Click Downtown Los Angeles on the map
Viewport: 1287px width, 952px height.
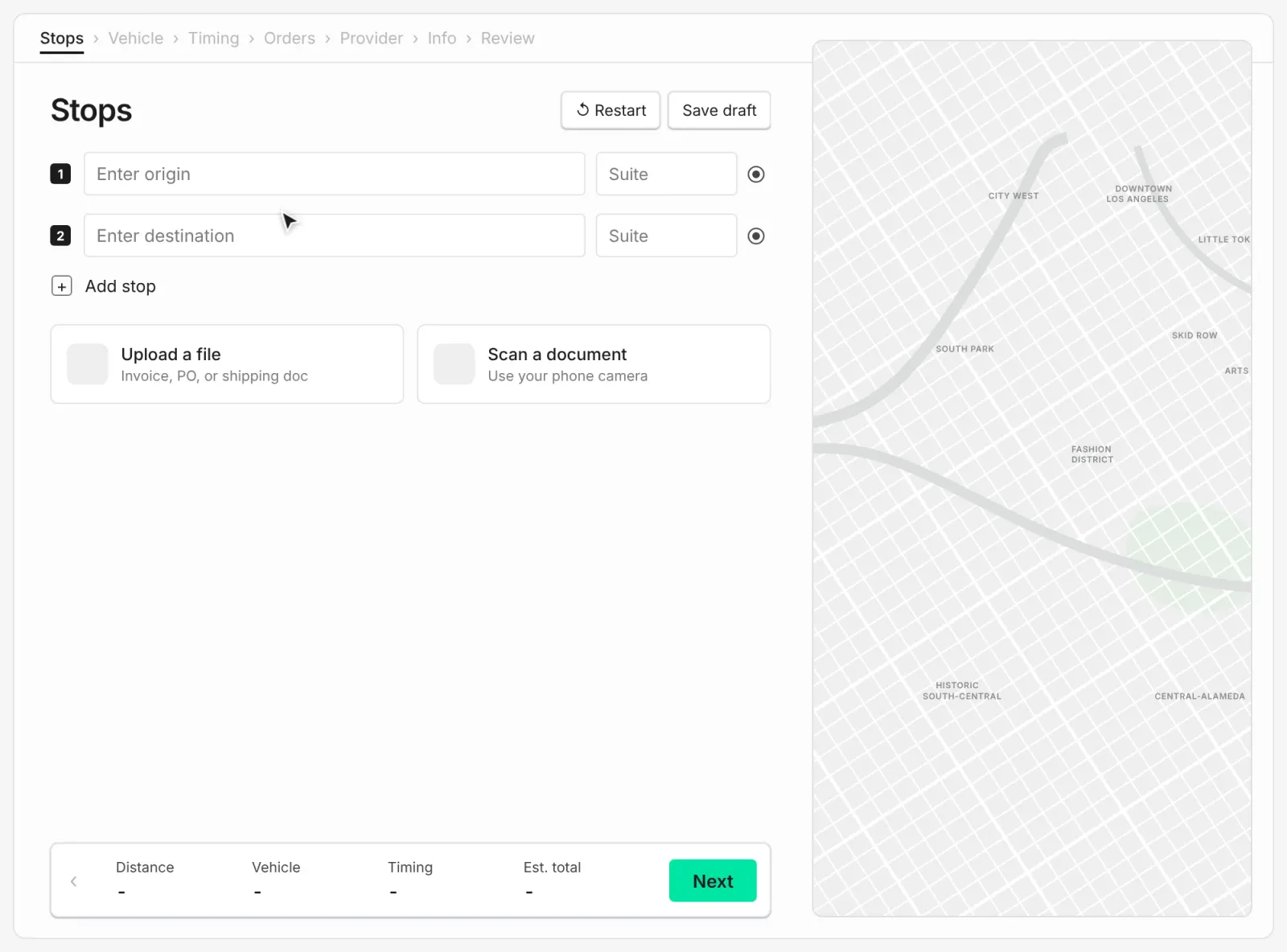coord(1139,194)
